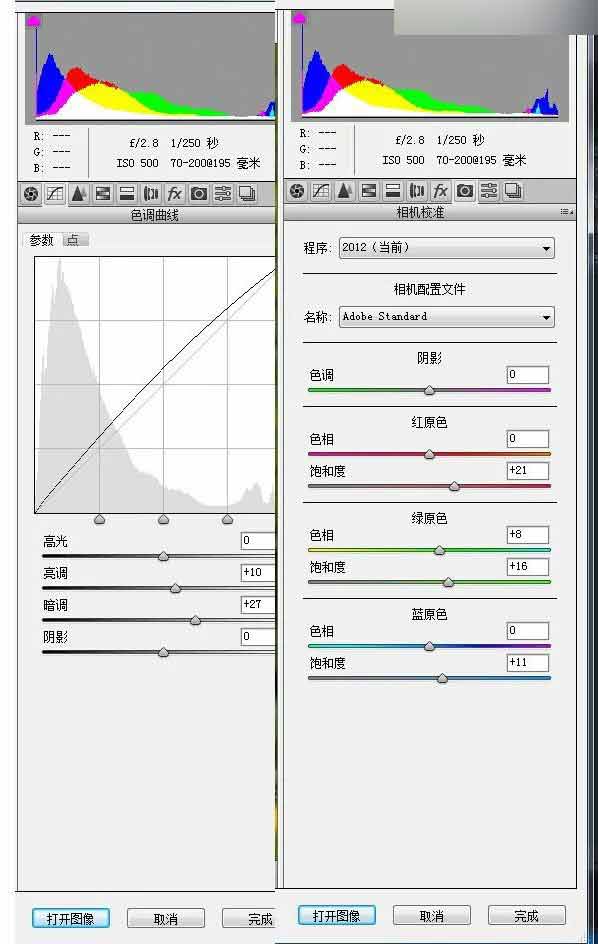Toggle shadow clipping warning in 色调曲线 histogram

coord(34,21)
